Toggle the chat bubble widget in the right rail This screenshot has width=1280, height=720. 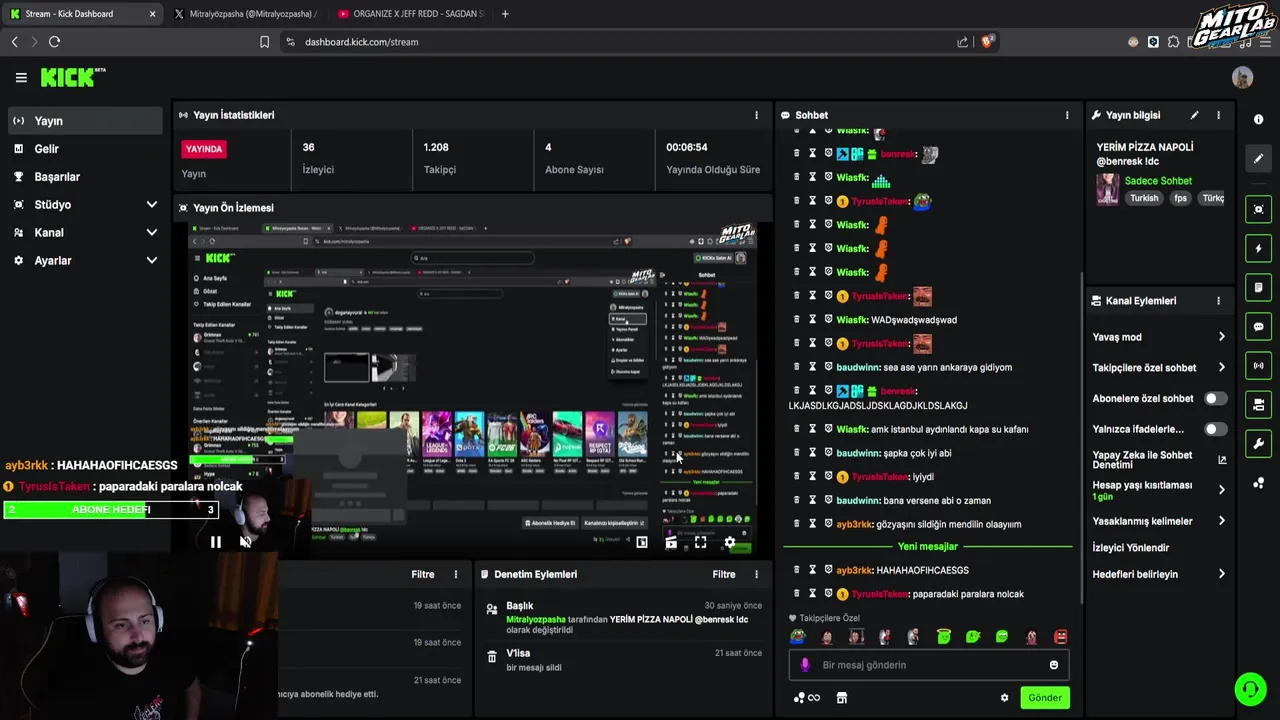pos(1258,327)
